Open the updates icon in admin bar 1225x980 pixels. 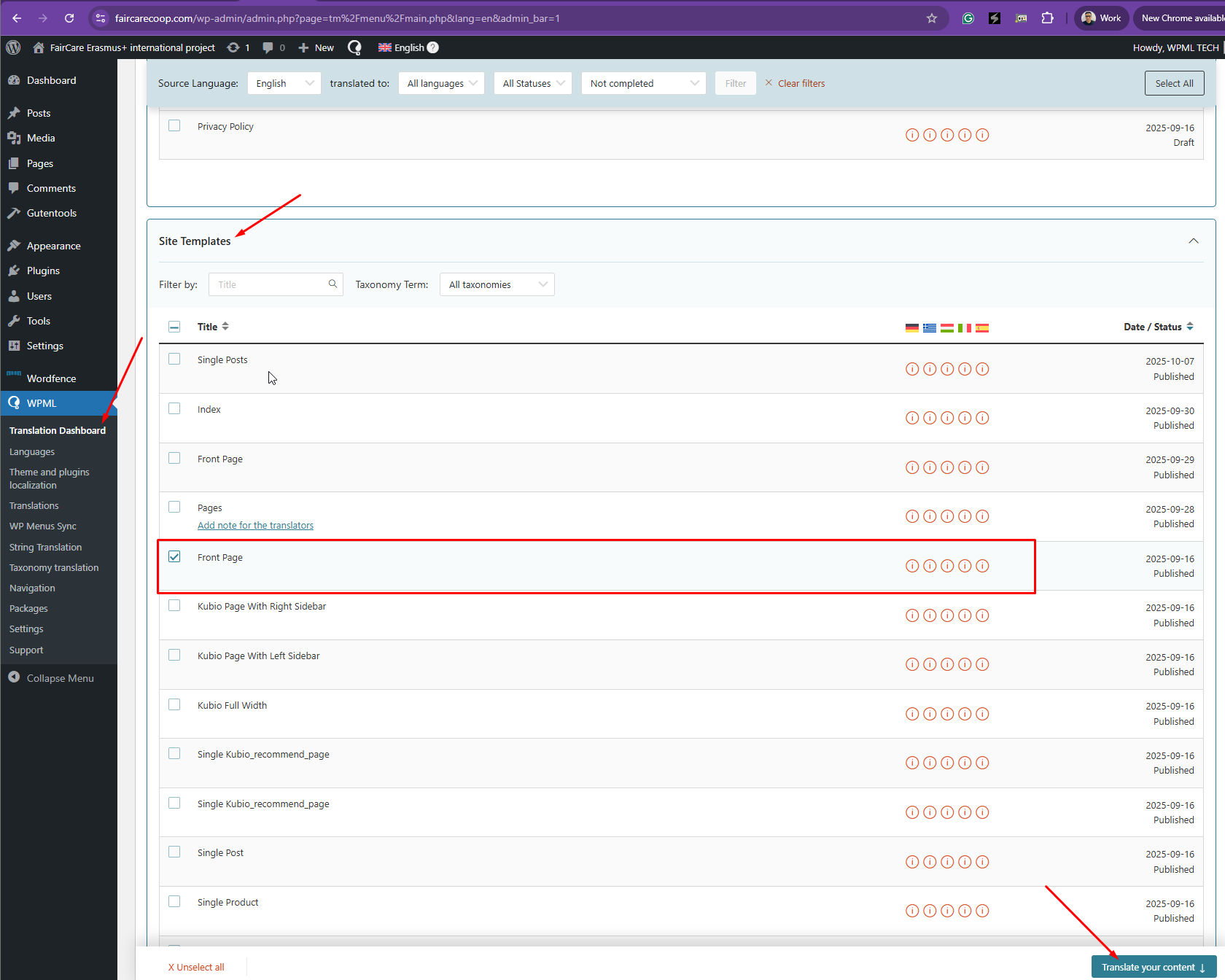(233, 47)
